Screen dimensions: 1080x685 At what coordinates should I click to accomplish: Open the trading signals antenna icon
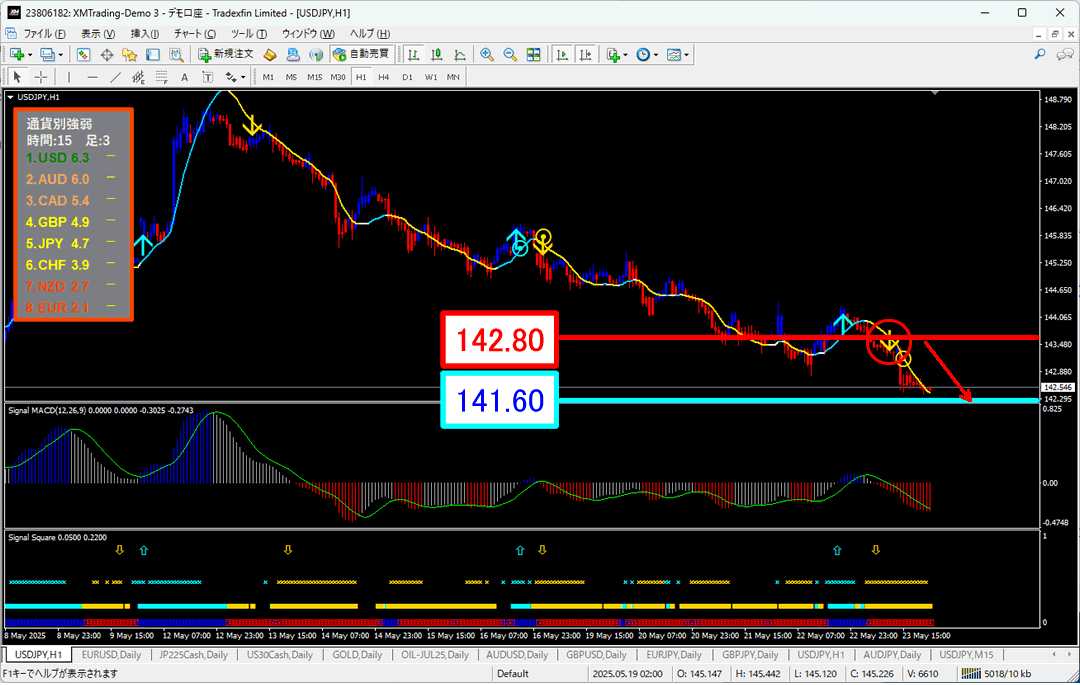[x=315, y=54]
